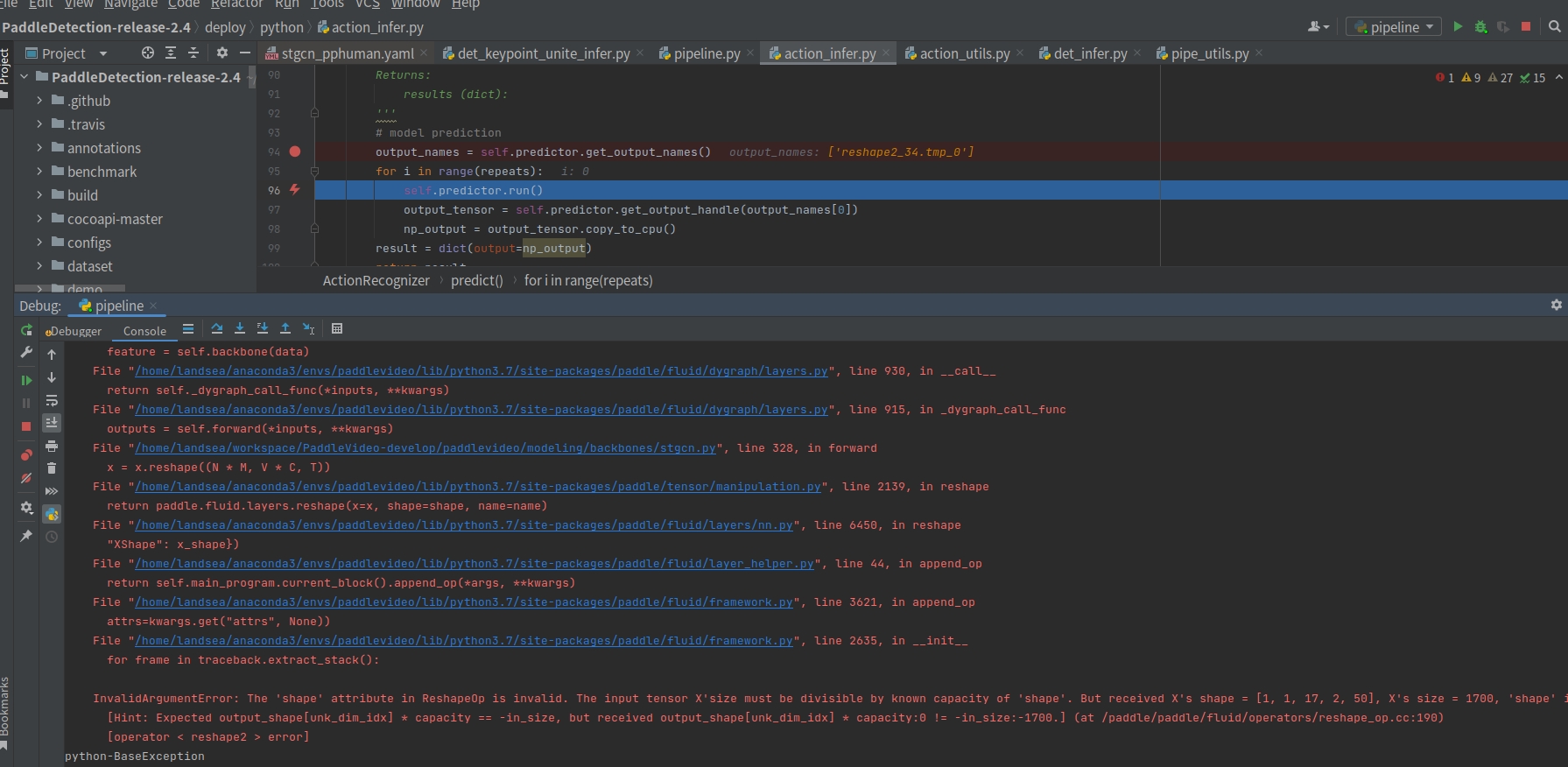Open Search Everywhere magnifier
Viewport: 1568px width, 767px height.
point(1555,26)
